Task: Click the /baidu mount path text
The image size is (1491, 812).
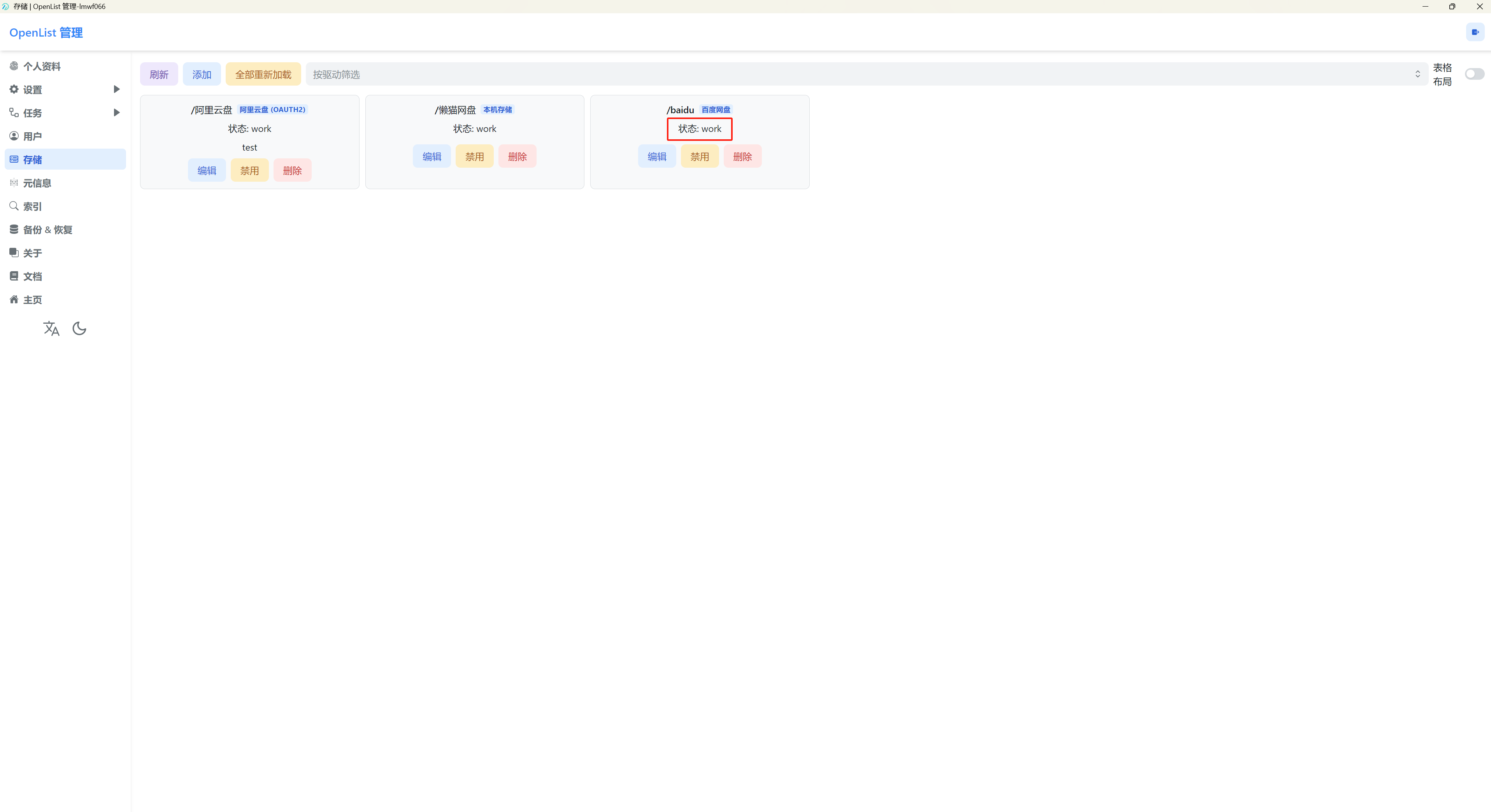Action: coord(680,110)
